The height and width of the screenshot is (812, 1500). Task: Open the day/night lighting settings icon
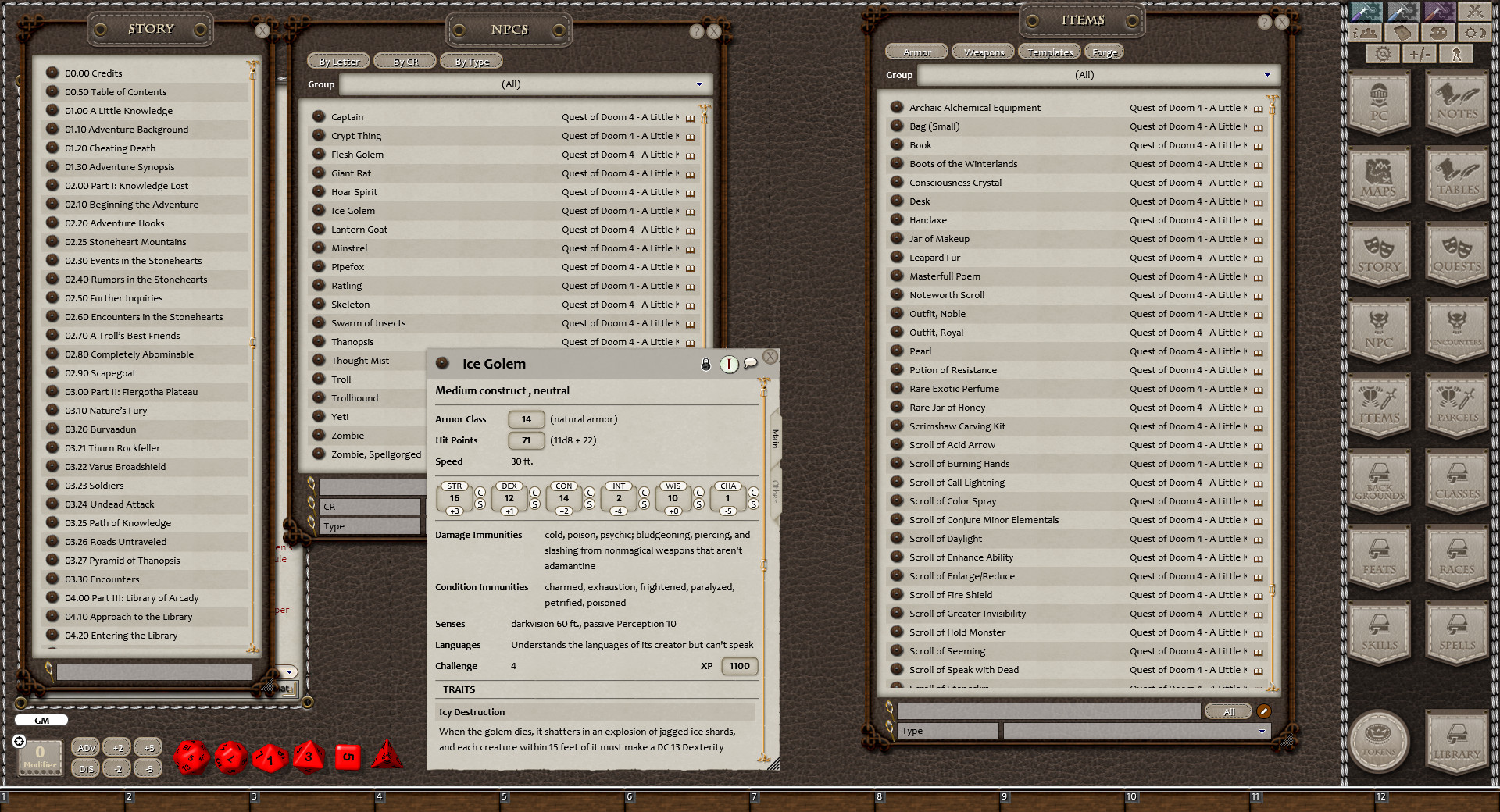tap(1474, 33)
